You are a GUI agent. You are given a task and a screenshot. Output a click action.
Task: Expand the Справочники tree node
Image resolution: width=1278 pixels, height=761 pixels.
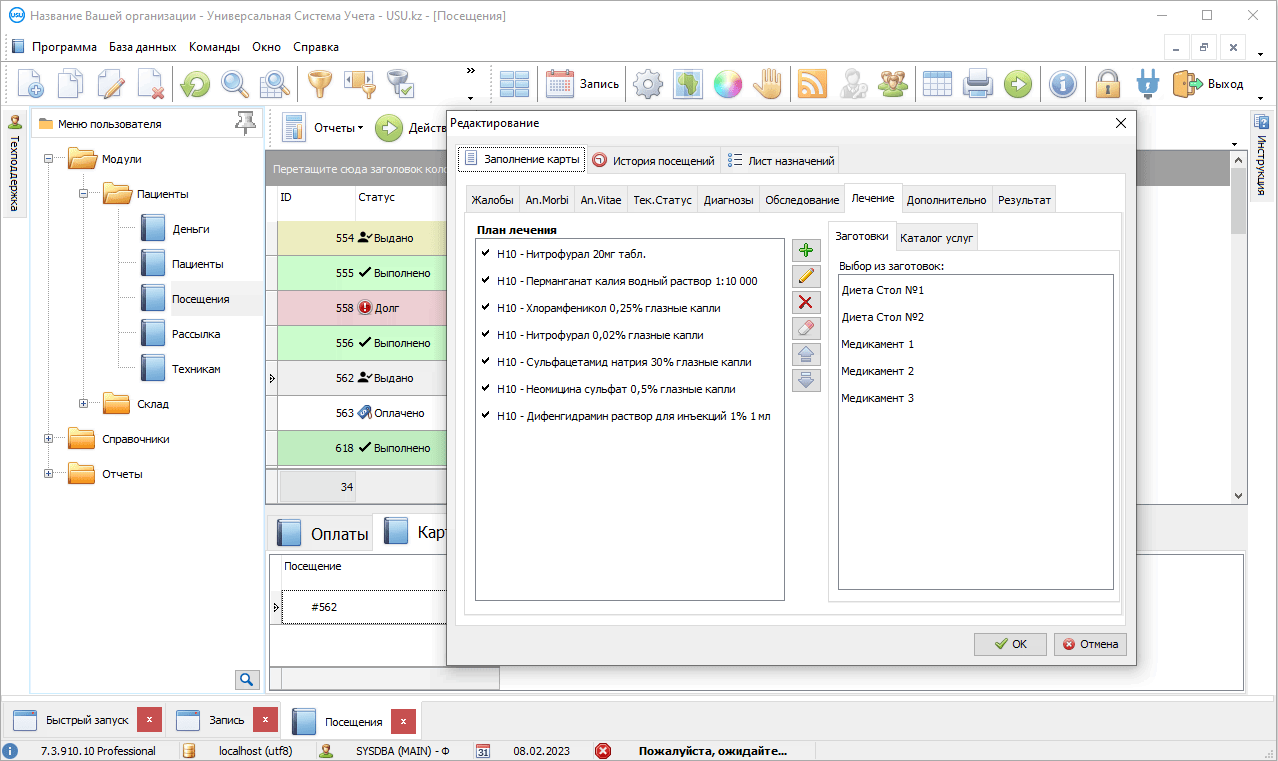(x=49, y=439)
